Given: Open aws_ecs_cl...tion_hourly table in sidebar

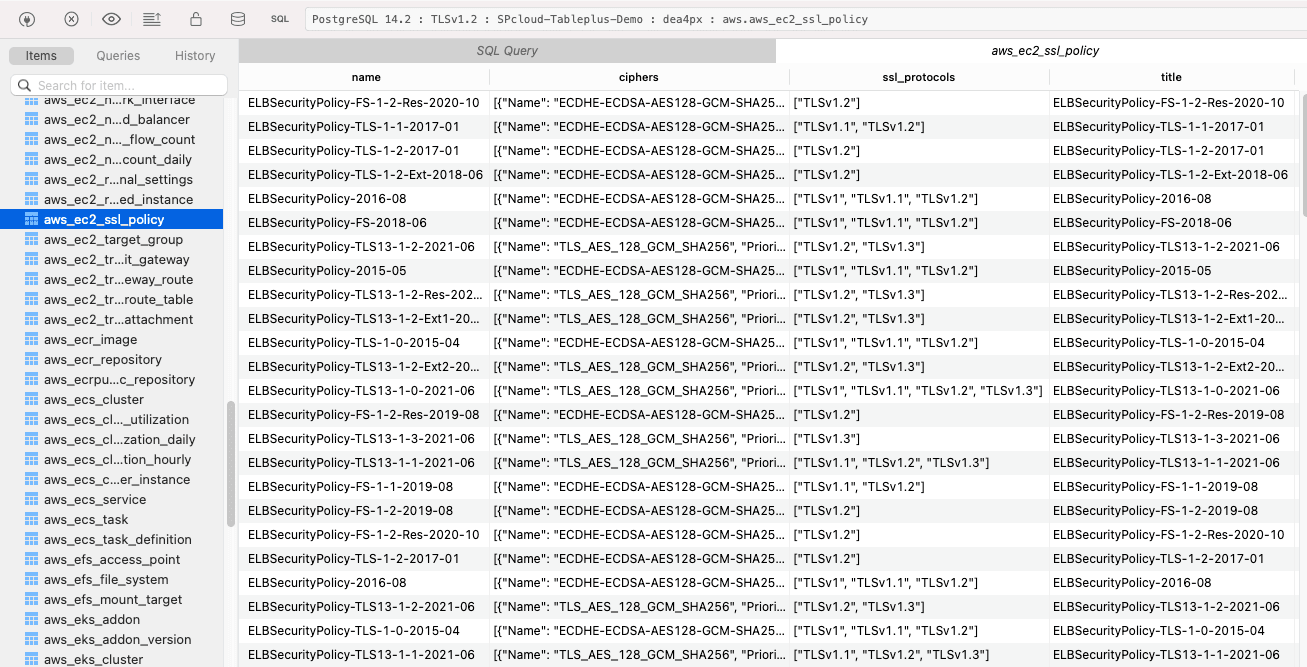Looking at the screenshot, I should (117, 460).
